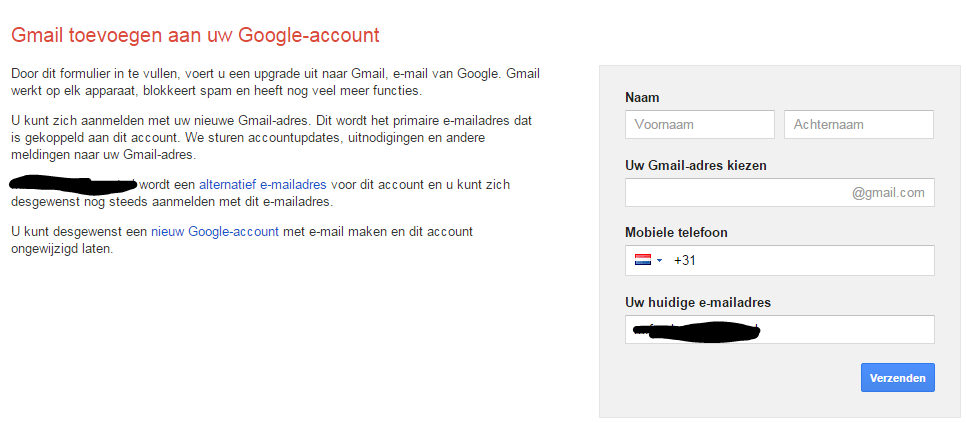Screen dimensions: 966x423
Task: Click the '@gmail.com' suffix text
Action: tap(888, 193)
